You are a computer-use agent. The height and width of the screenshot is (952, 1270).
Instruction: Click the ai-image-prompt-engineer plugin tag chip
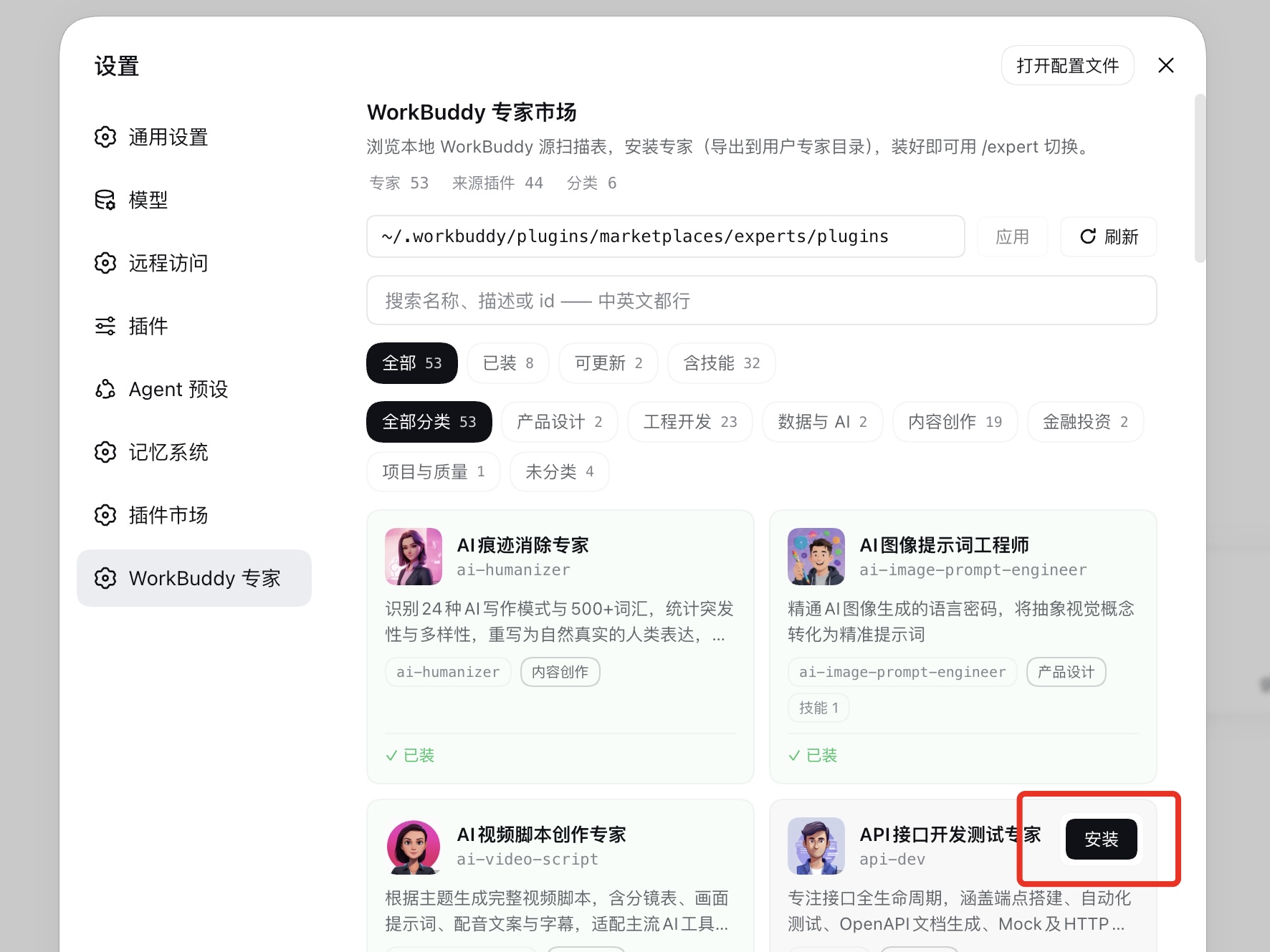pos(902,672)
